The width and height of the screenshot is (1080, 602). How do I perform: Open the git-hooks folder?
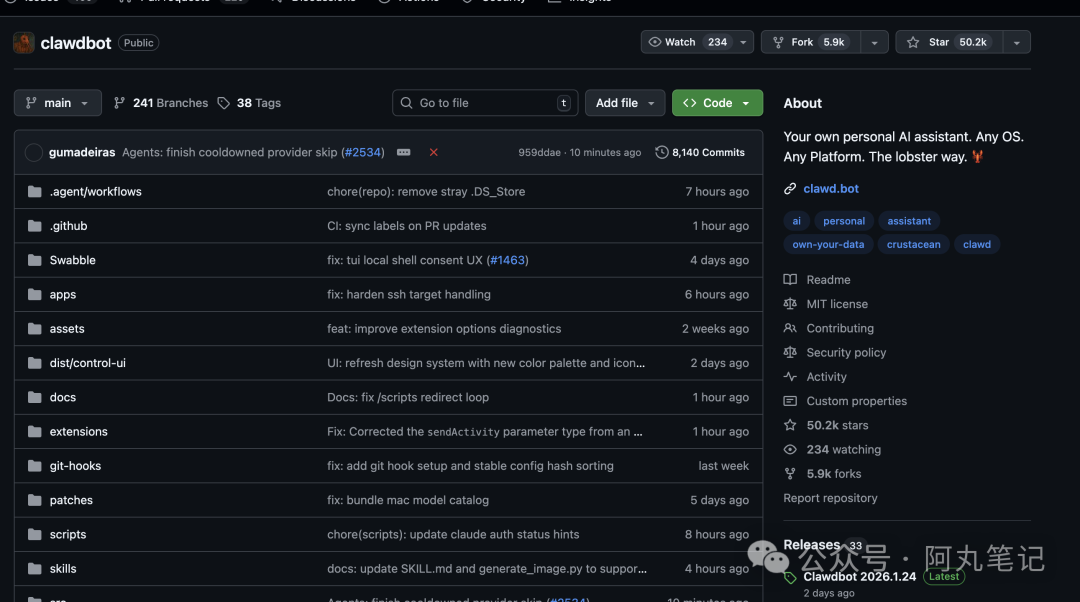pyautogui.click(x=75, y=466)
